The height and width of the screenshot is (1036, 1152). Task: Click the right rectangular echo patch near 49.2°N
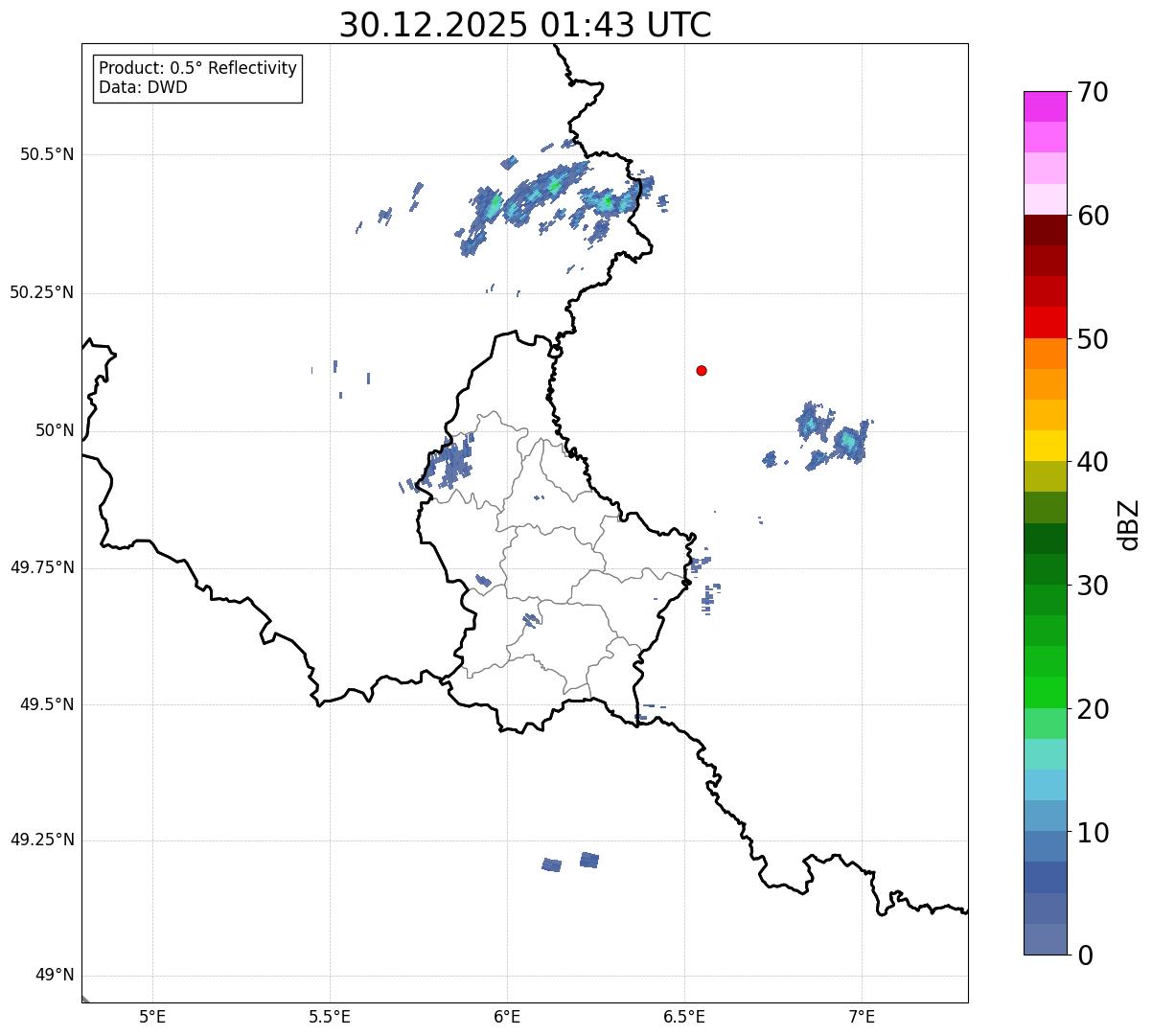(x=589, y=860)
